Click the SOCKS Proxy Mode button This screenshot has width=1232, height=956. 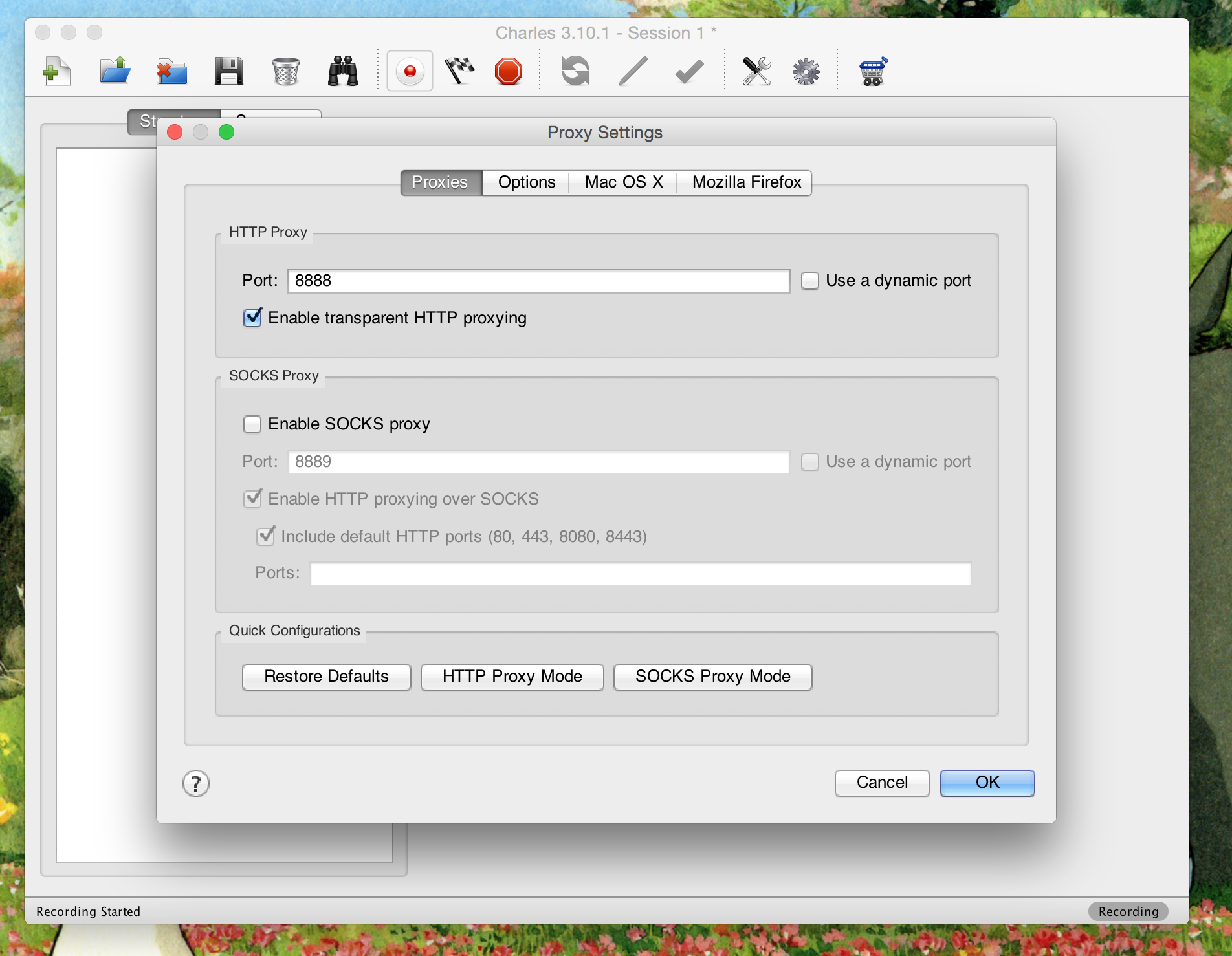[712, 677]
